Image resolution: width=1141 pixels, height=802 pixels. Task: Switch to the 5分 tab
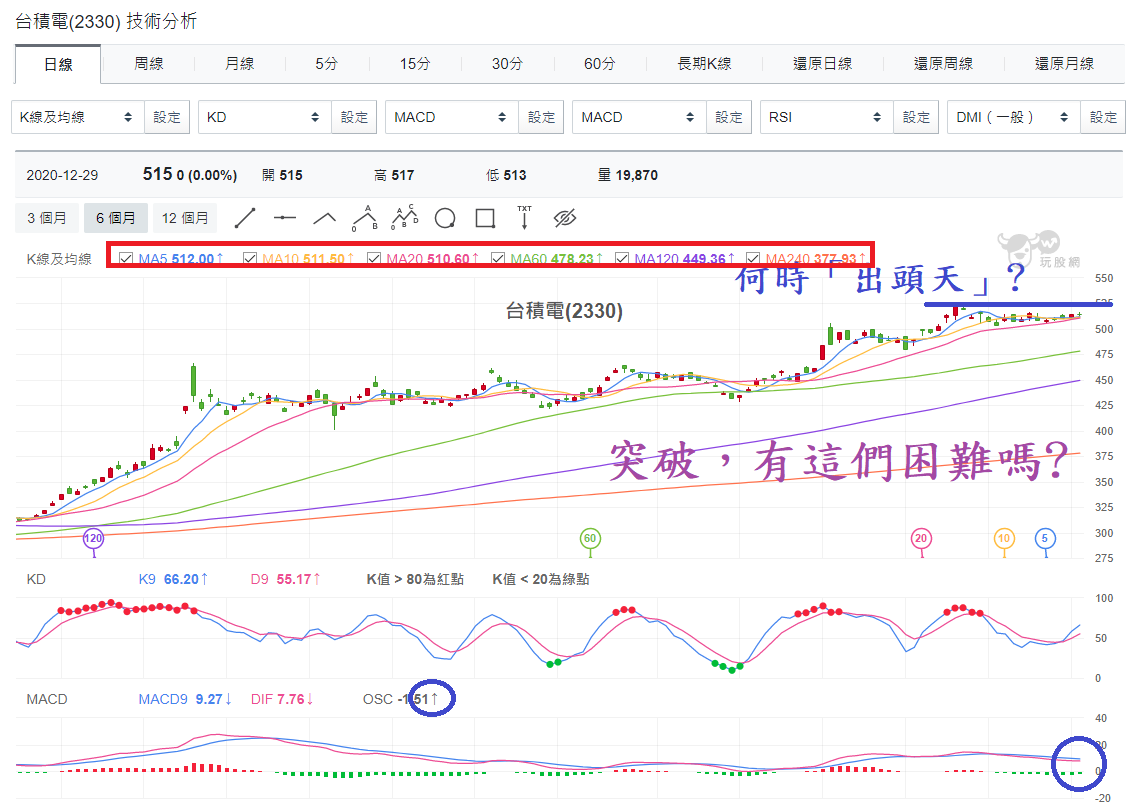(x=327, y=64)
